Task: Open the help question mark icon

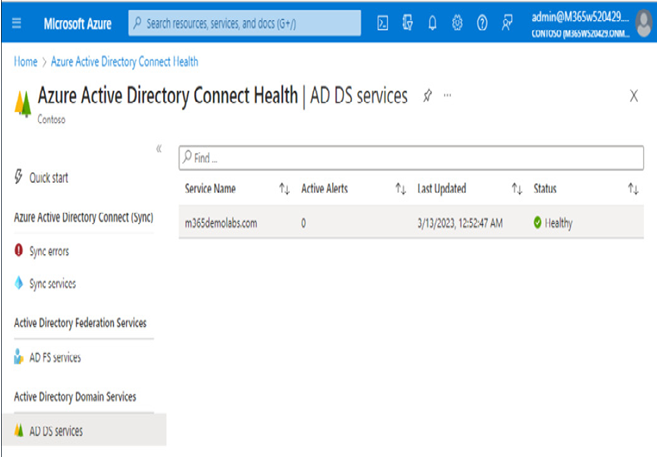Action: pos(482,23)
